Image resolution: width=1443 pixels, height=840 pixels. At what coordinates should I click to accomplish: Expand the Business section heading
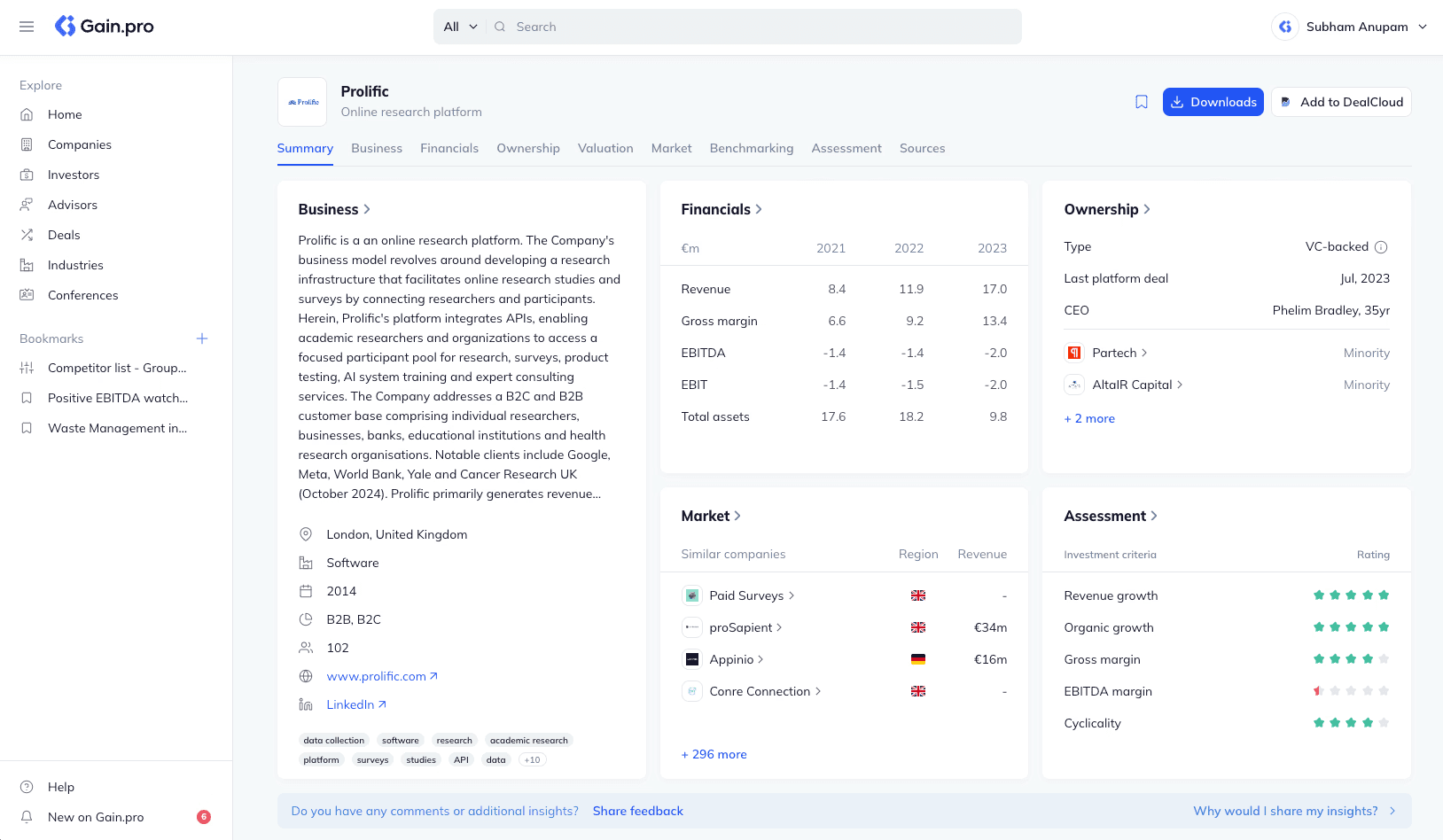[x=334, y=209]
